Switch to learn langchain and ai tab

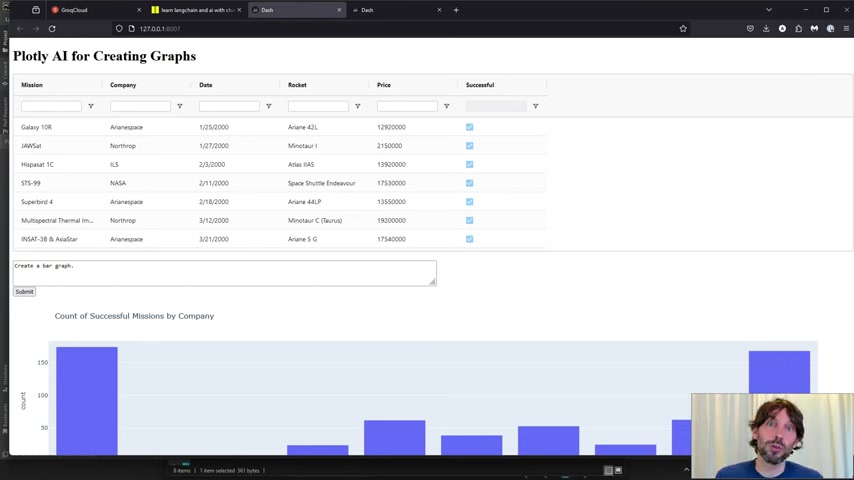196,10
